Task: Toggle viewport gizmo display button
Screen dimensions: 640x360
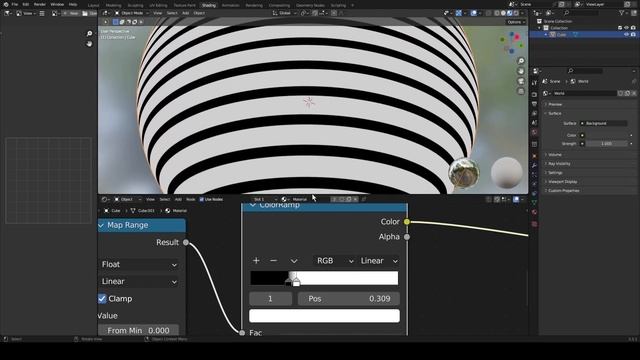Action: [459, 13]
